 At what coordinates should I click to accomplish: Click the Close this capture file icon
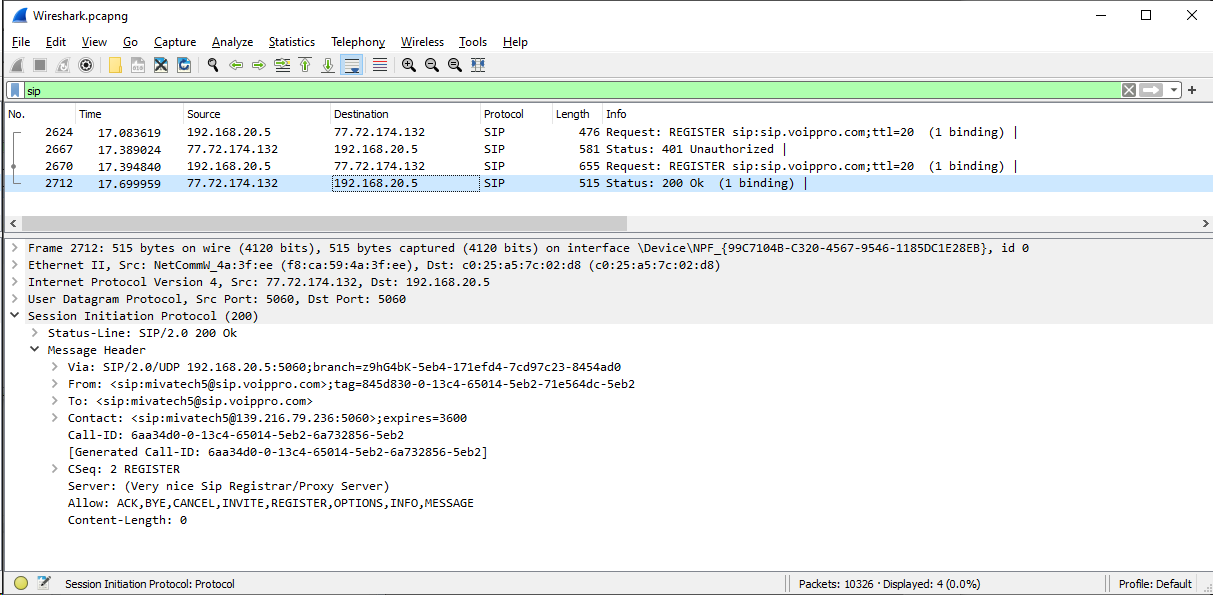160,65
